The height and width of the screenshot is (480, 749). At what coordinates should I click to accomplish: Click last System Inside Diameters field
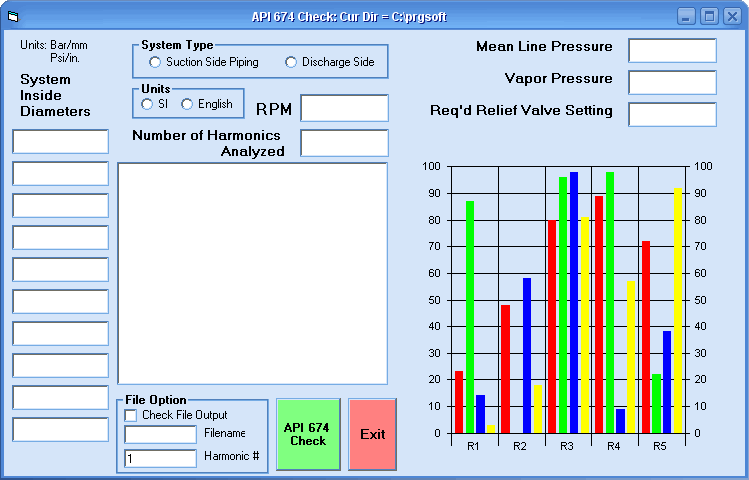click(x=61, y=429)
